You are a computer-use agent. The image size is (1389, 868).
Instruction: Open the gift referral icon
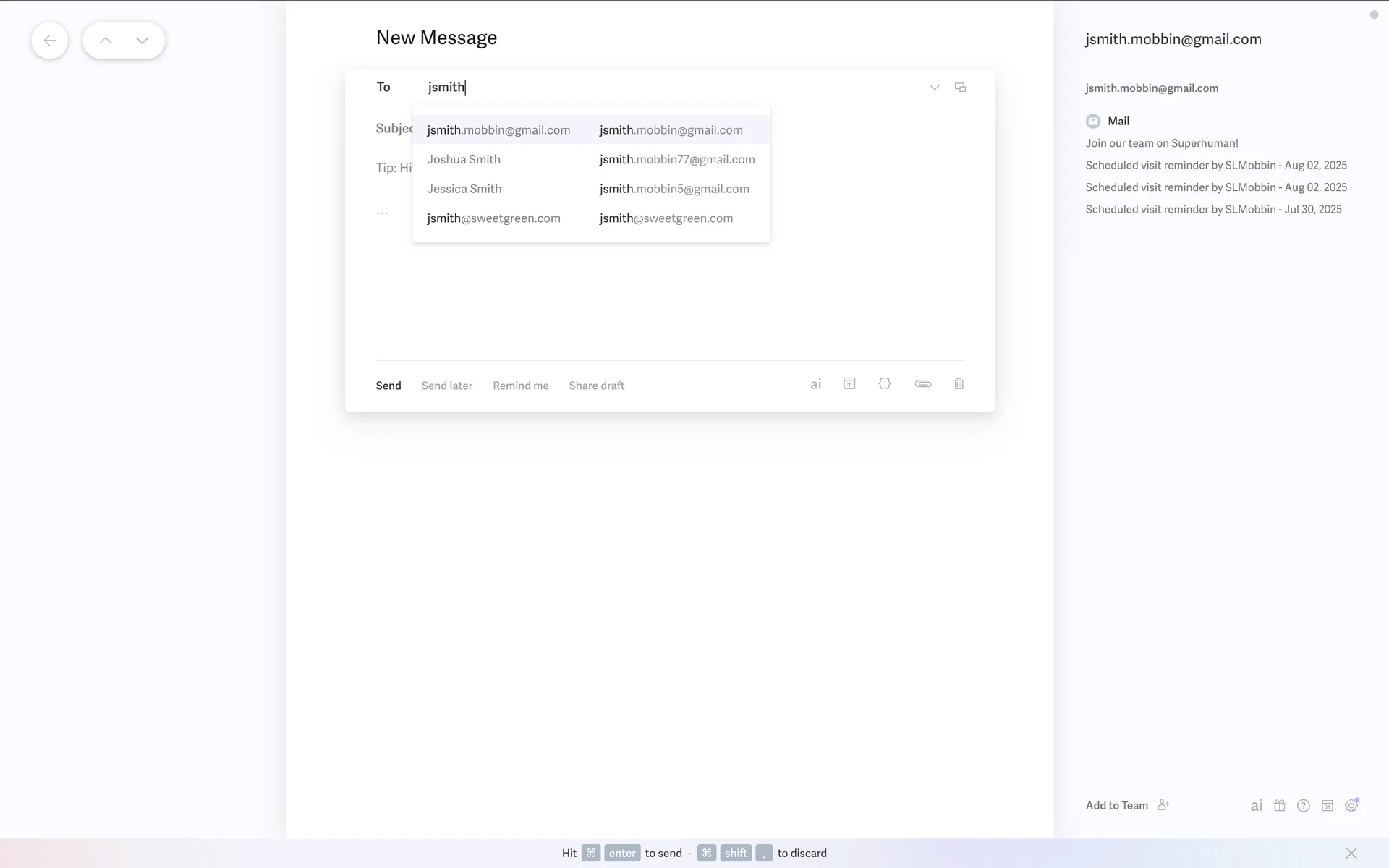pyautogui.click(x=1279, y=806)
